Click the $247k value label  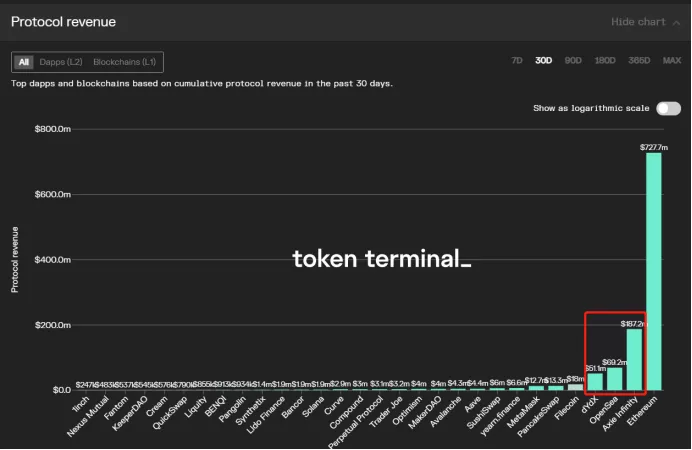(x=86, y=385)
